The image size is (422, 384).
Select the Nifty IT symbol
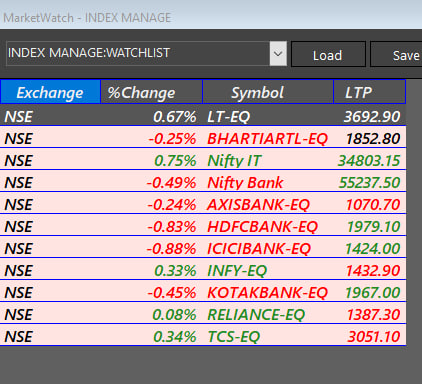pos(234,161)
